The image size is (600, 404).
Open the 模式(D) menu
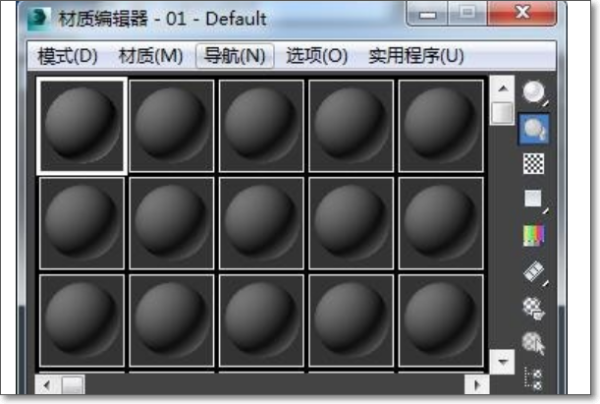(68, 56)
